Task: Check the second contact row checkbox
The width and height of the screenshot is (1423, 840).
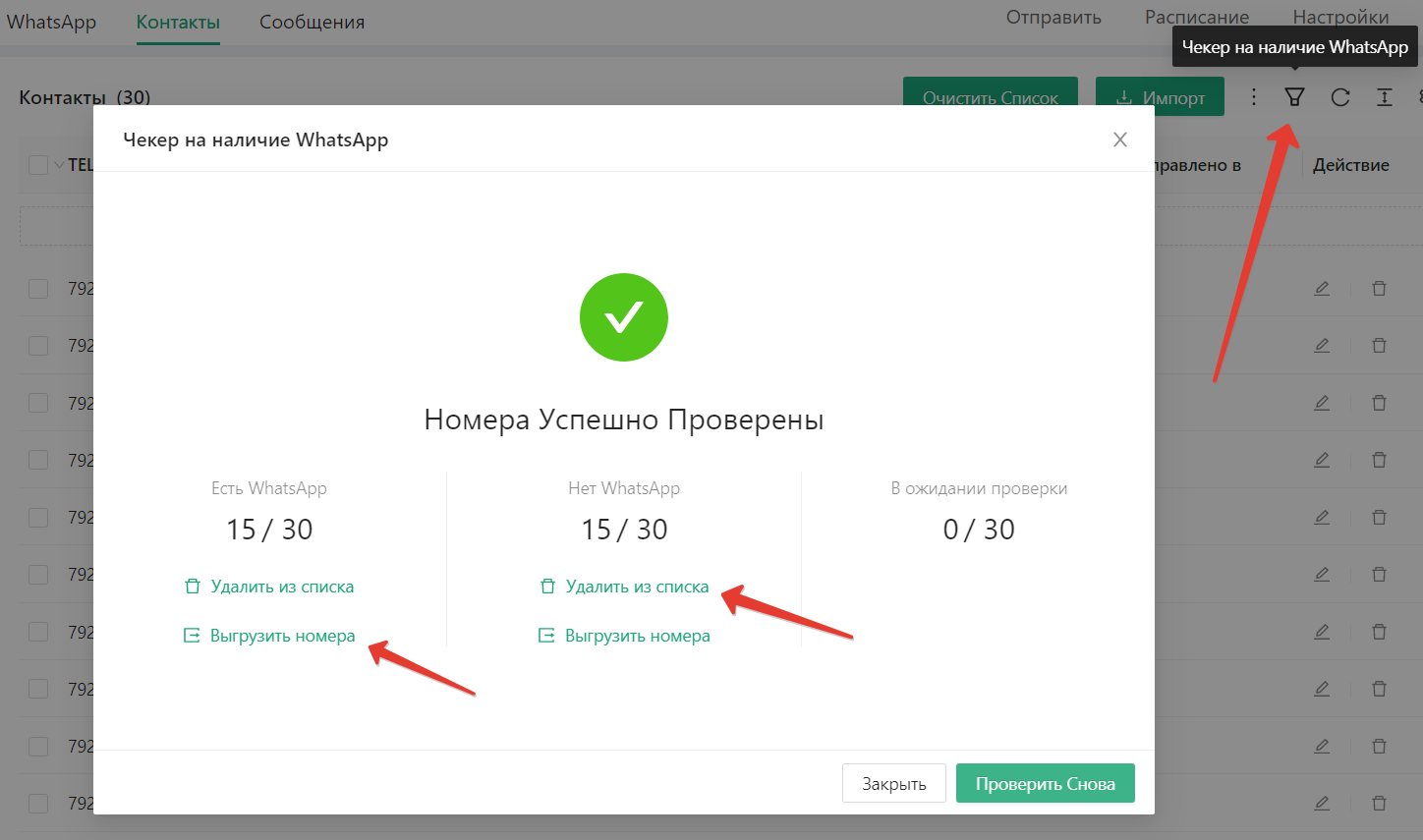Action: (x=38, y=346)
